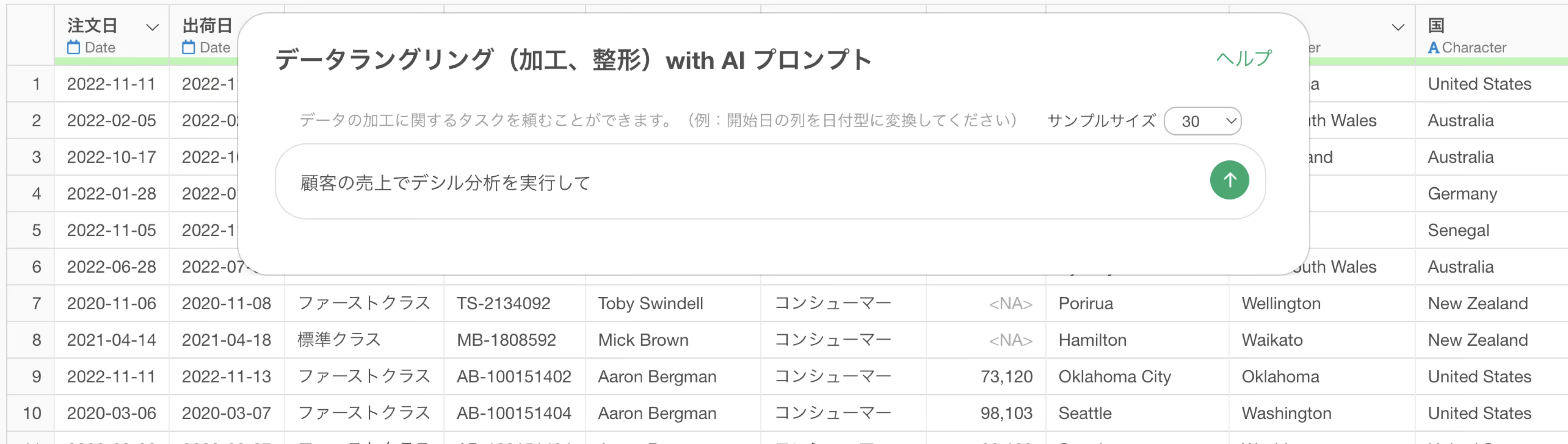Focus the AI prompt text input field
The height and width of the screenshot is (444, 1568).
coord(731,182)
